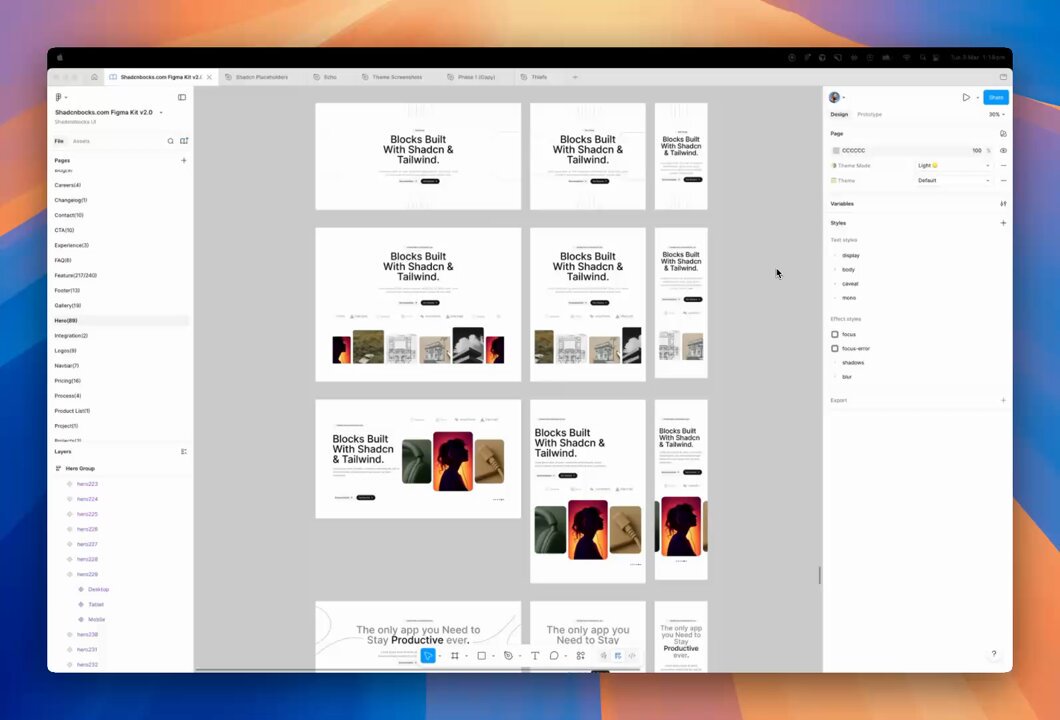
Task: Open the Variables settings icon
Action: point(1003,203)
